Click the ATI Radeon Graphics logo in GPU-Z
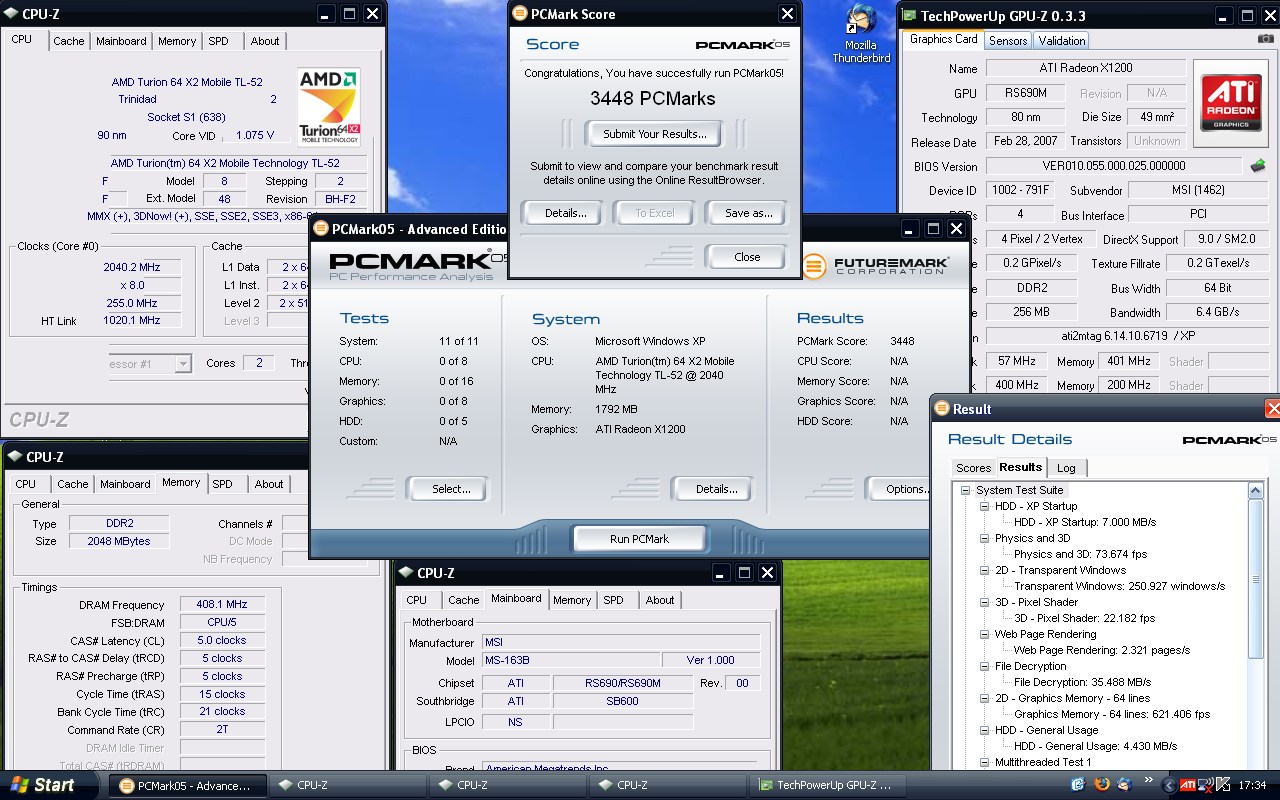This screenshot has width=1280, height=800. click(x=1230, y=102)
